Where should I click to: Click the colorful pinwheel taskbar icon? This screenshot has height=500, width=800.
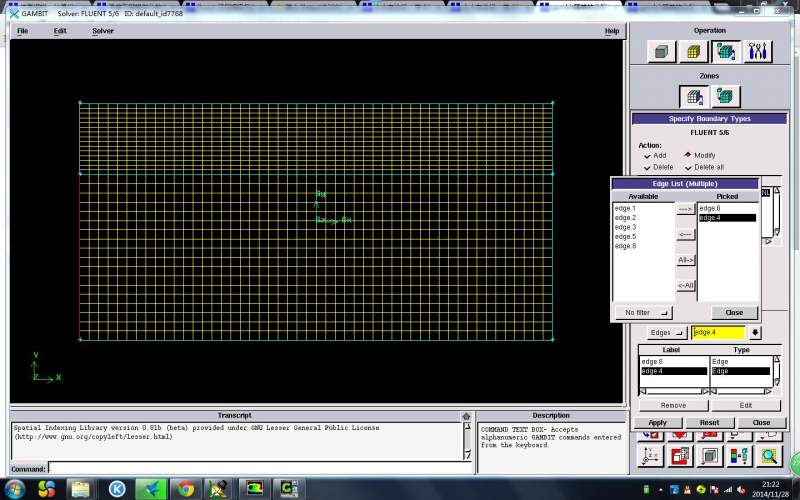(46, 489)
